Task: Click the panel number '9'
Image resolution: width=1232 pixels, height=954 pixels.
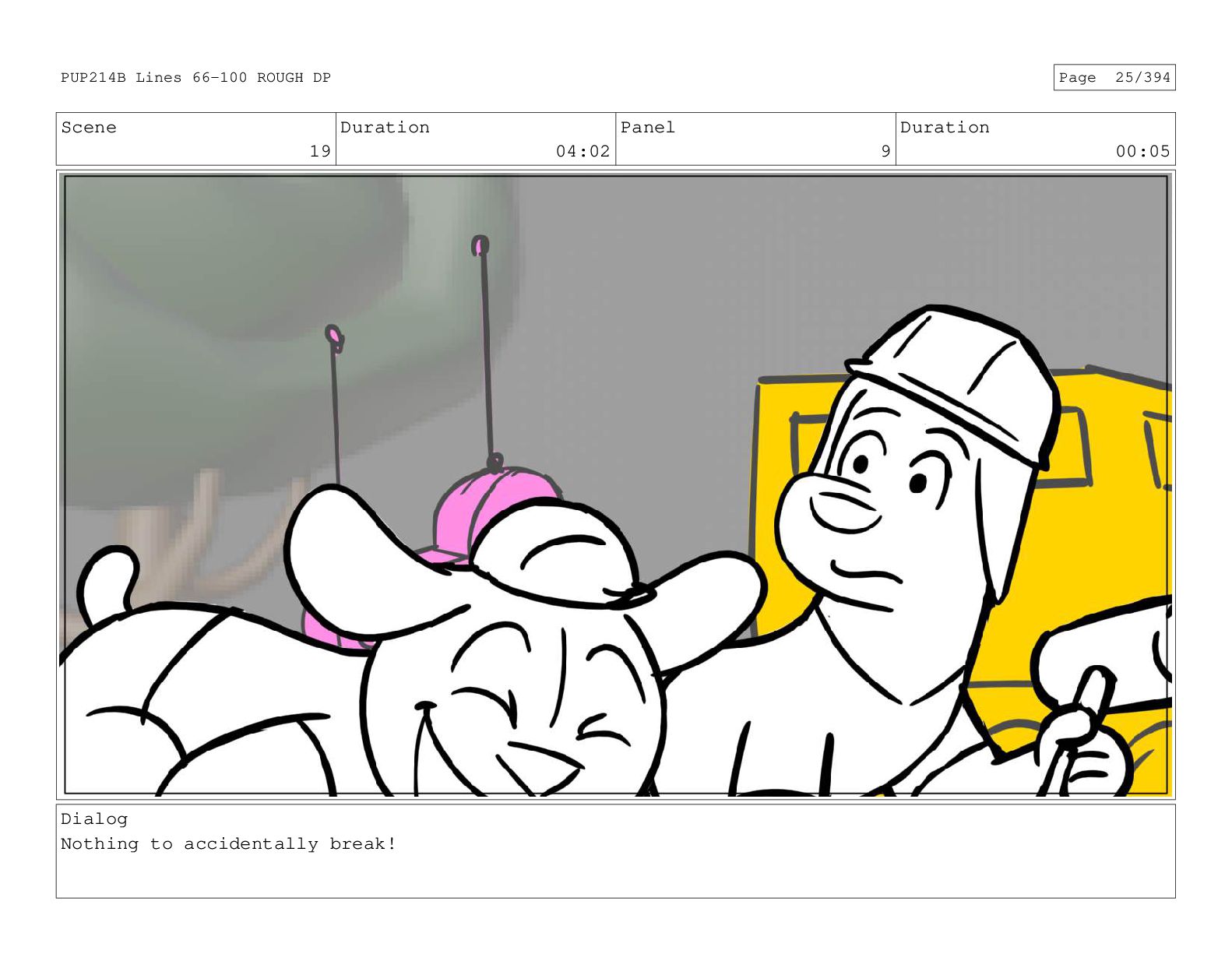Action: pyautogui.click(x=885, y=151)
